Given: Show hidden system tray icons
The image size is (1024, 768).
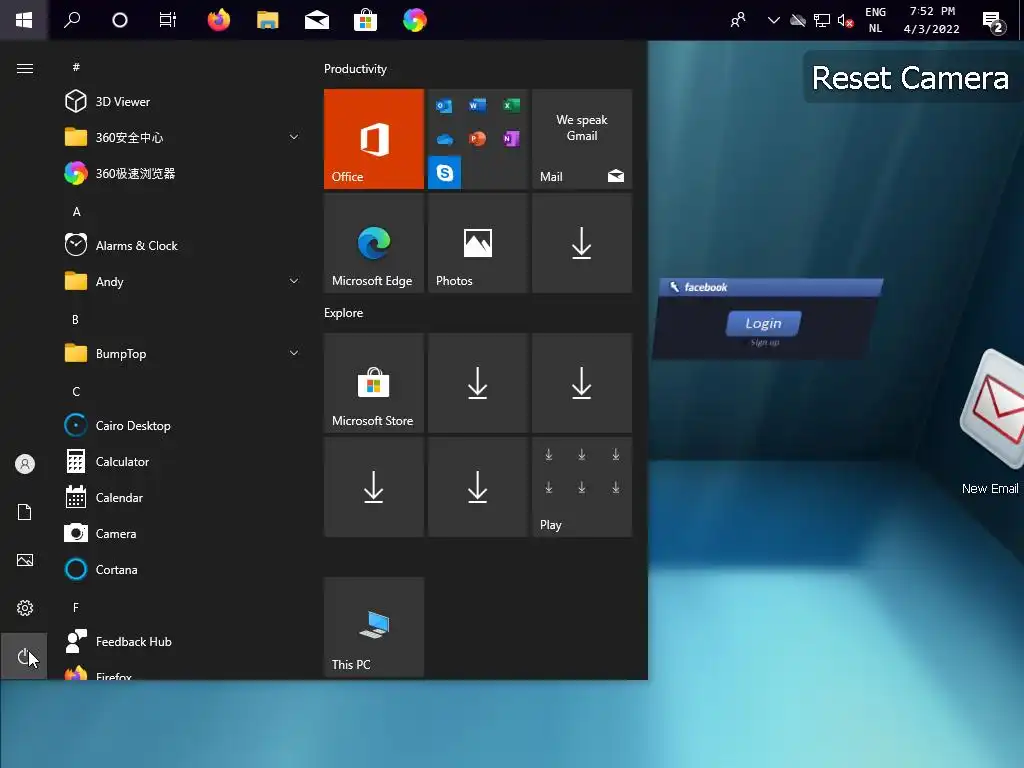Looking at the screenshot, I should [x=774, y=20].
